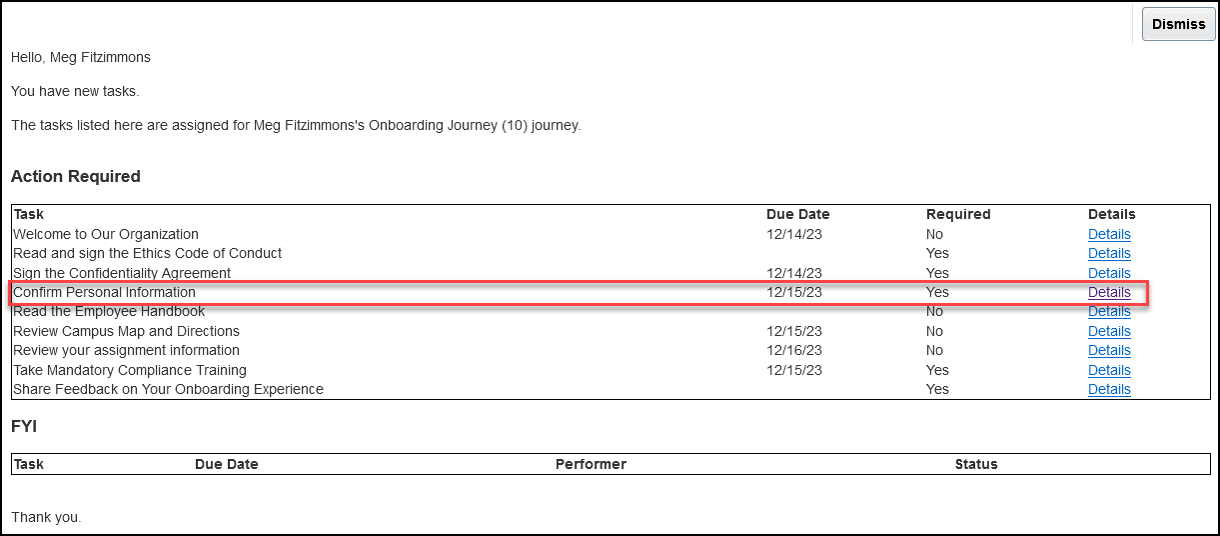Click the Welcome to Our Organization task text
This screenshot has width=1220, height=536.
pyautogui.click(x=106, y=234)
